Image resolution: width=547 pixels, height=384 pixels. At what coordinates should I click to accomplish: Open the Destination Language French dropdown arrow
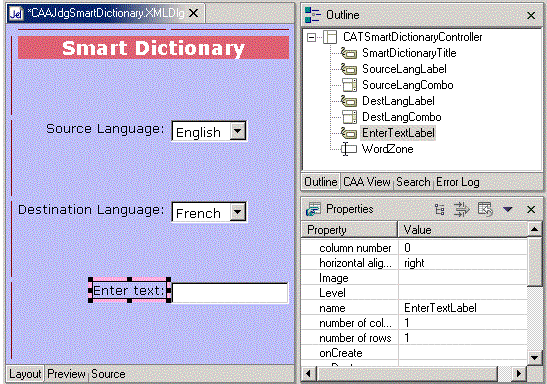[x=238, y=212]
